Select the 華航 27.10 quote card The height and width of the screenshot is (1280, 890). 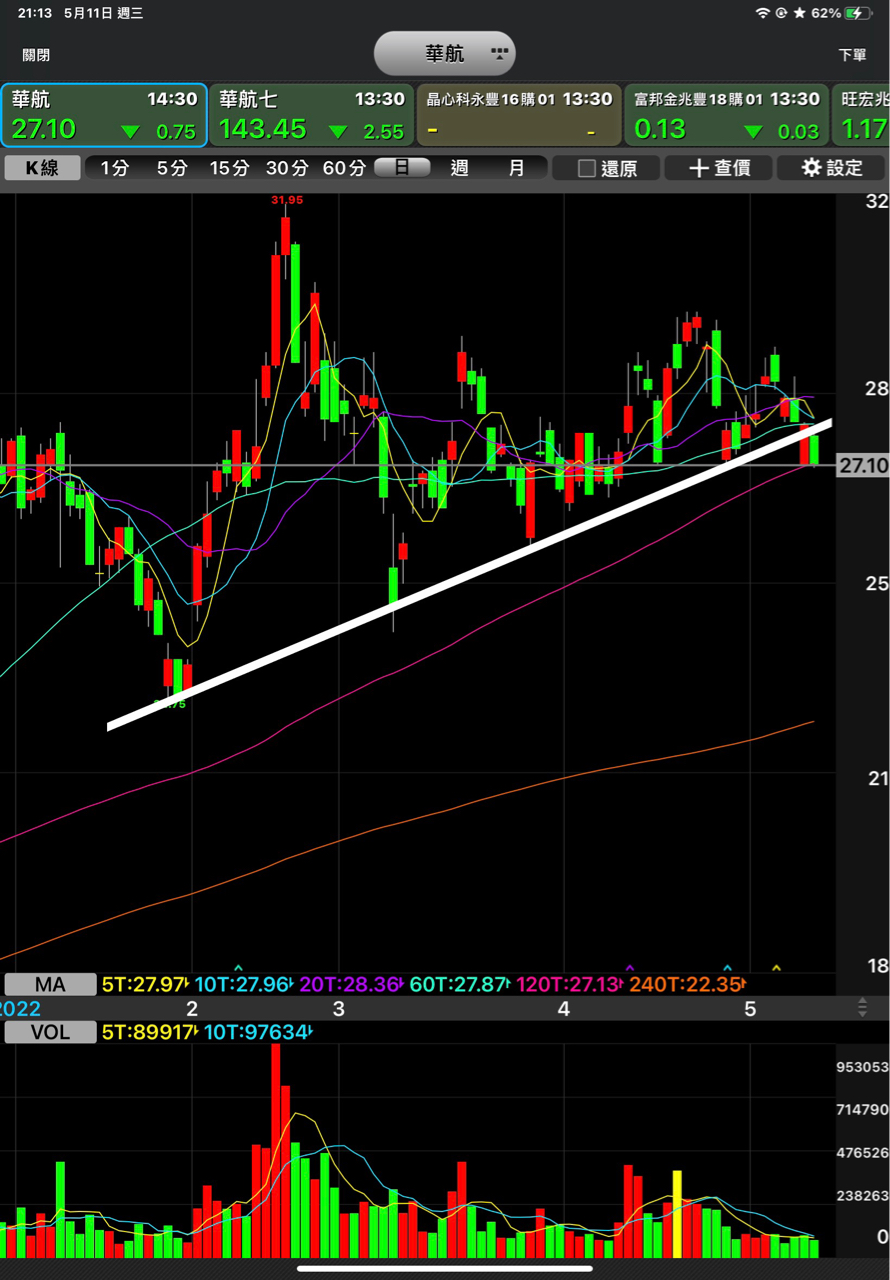pyautogui.click(x=104, y=115)
